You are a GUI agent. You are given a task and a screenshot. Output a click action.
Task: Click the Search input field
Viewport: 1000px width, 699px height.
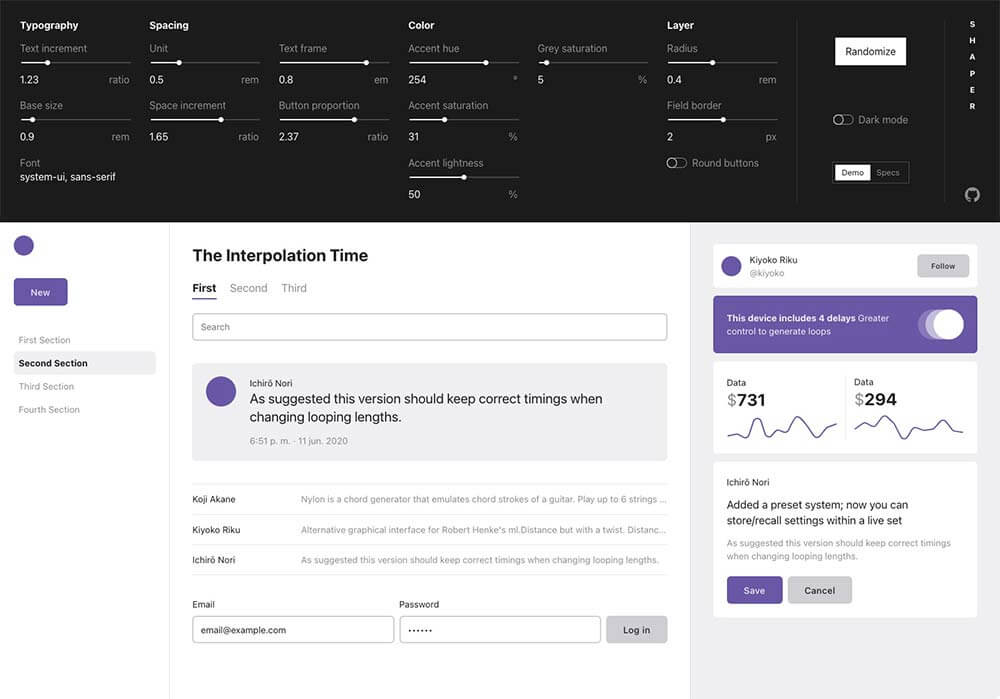point(429,327)
